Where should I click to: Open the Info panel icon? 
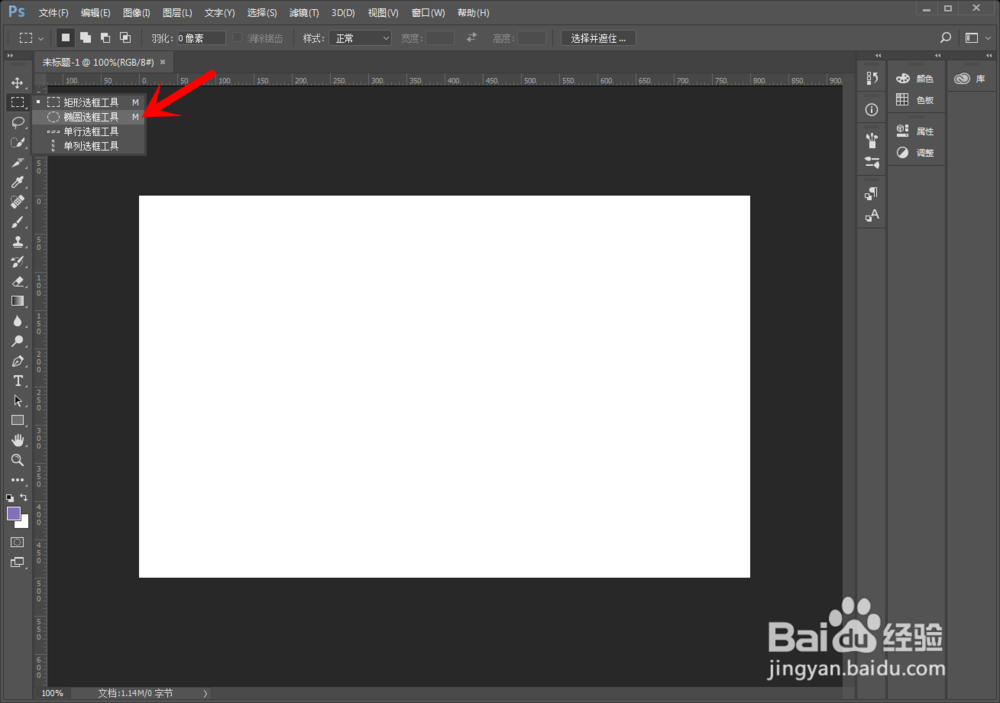[x=871, y=110]
